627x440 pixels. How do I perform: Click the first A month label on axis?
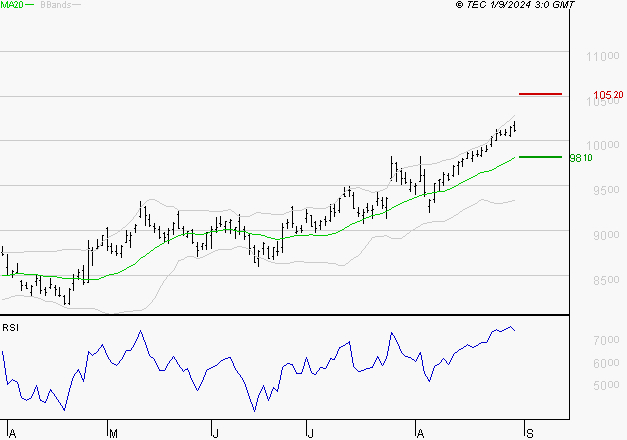click(x=12, y=434)
